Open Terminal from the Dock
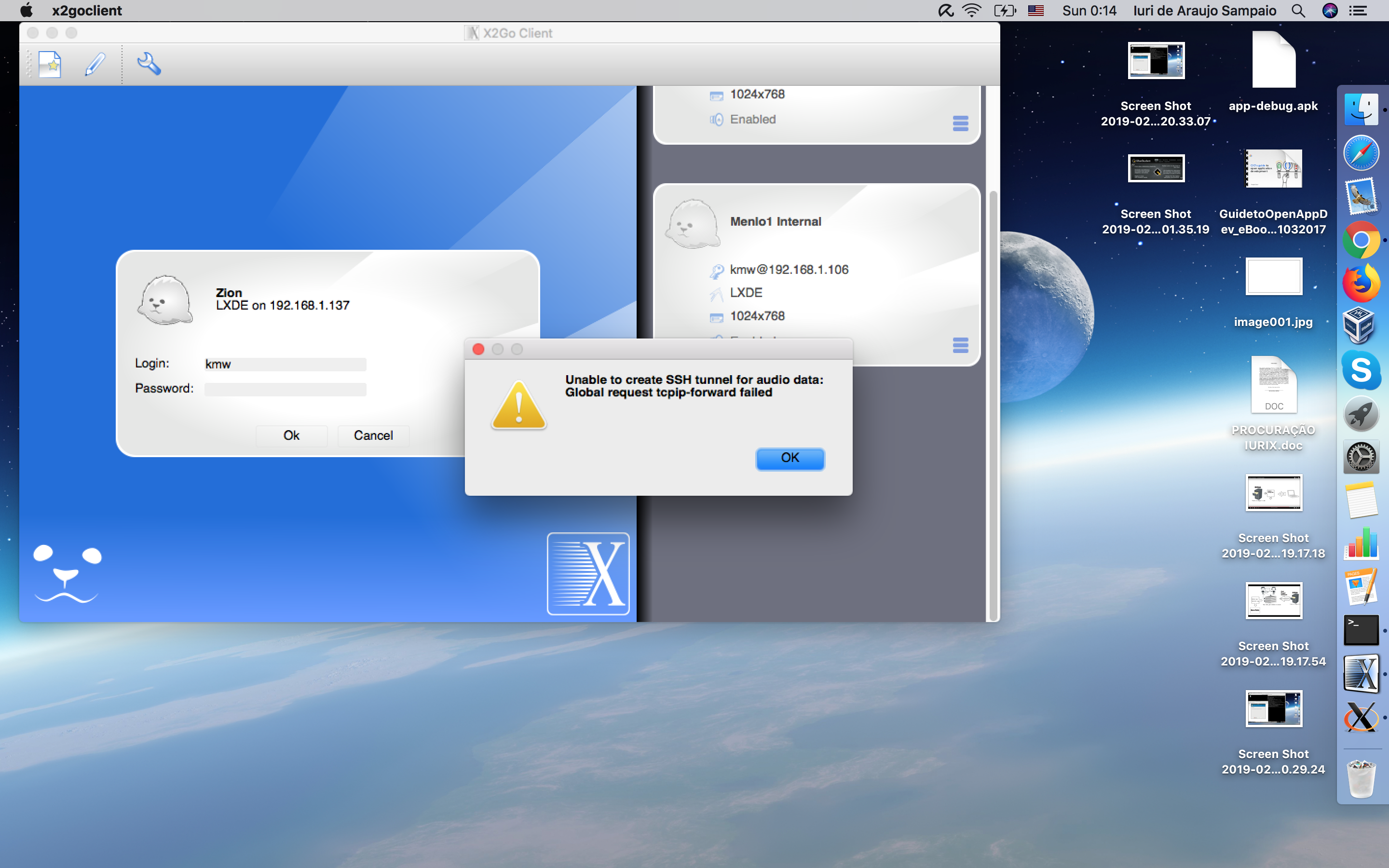The width and height of the screenshot is (1389, 868). [1361, 630]
